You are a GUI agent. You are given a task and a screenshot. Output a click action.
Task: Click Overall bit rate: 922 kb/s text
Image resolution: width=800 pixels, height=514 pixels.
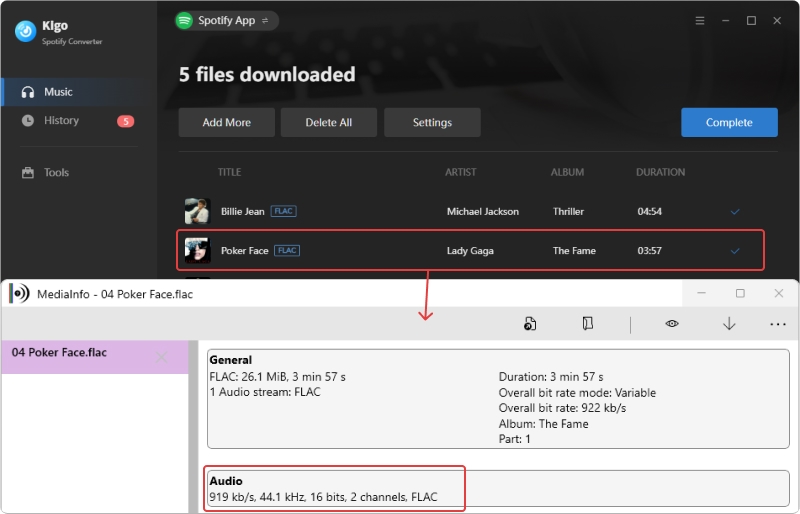562,408
